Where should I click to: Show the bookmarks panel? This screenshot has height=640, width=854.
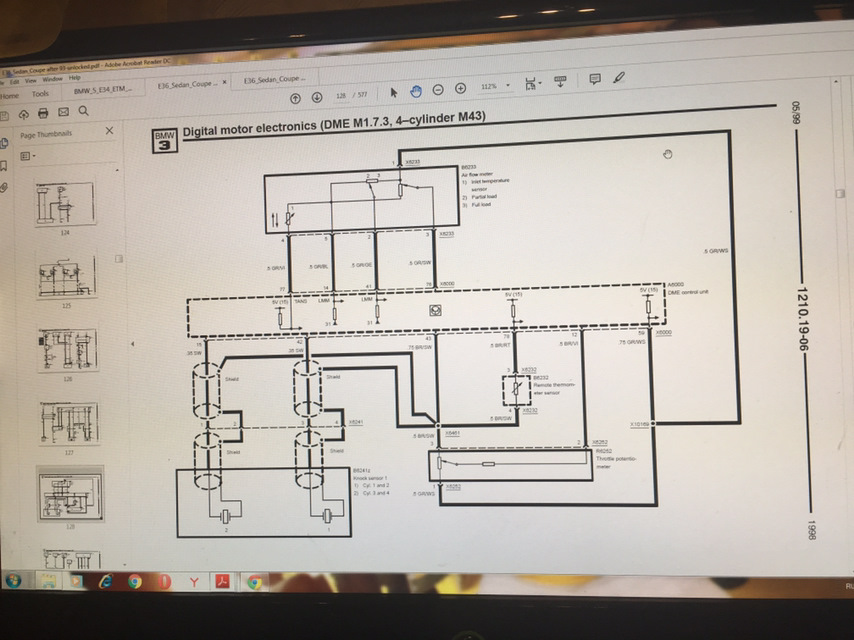click(x=4, y=166)
